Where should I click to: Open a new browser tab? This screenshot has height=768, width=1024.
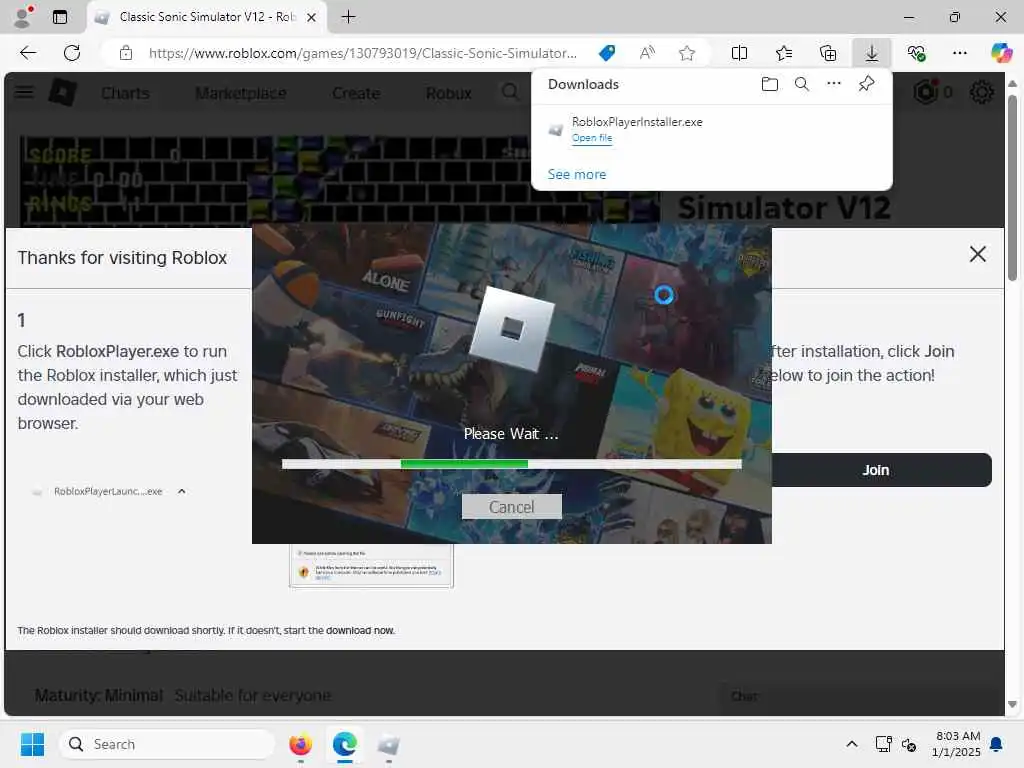(x=349, y=17)
